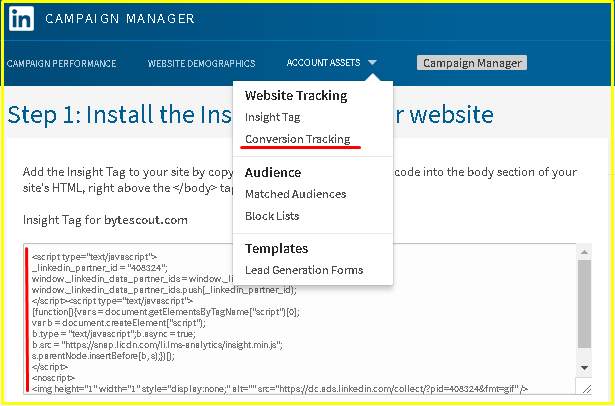The width and height of the screenshot is (615, 406).
Task: Click the LinkedIn logo icon
Action: coord(22,18)
